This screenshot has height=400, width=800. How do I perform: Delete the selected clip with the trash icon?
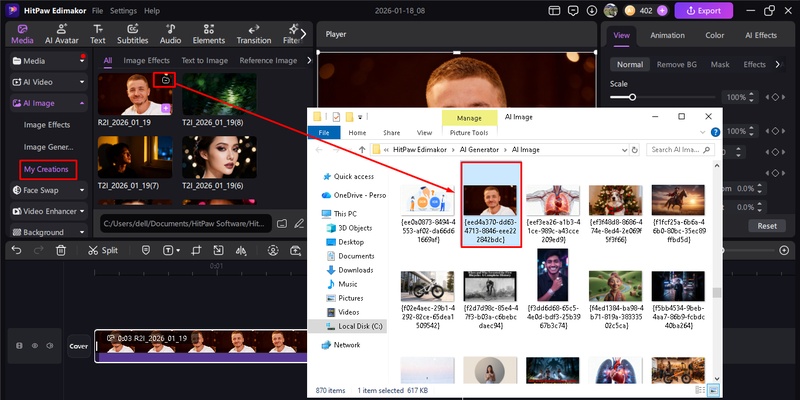point(61,250)
